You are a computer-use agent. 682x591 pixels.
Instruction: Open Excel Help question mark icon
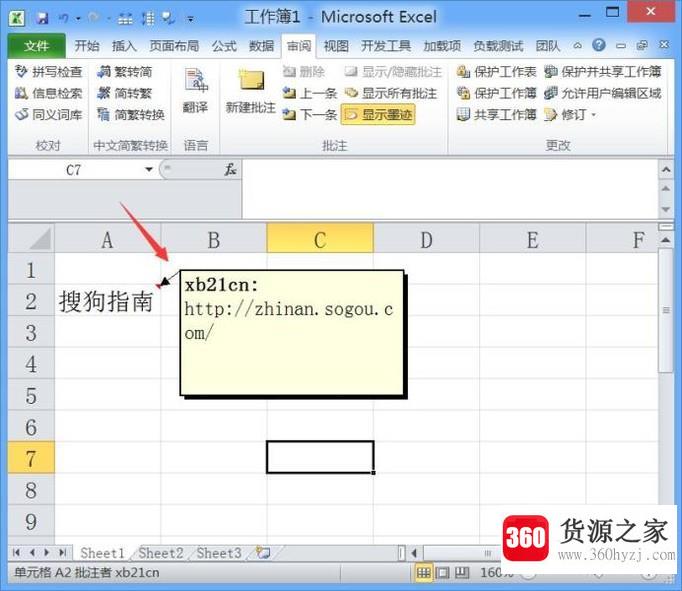pos(599,45)
